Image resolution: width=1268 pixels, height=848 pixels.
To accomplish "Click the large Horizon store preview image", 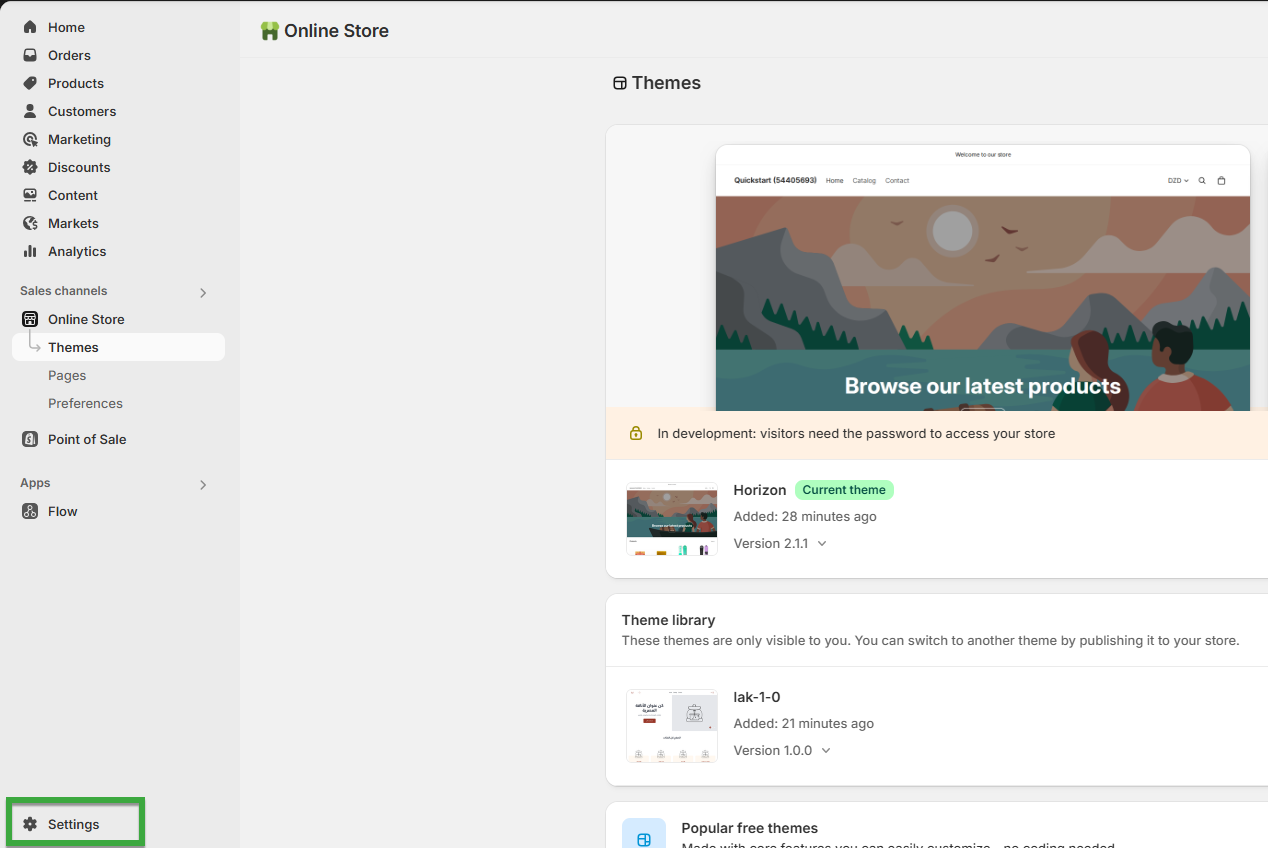I will [x=983, y=278].
